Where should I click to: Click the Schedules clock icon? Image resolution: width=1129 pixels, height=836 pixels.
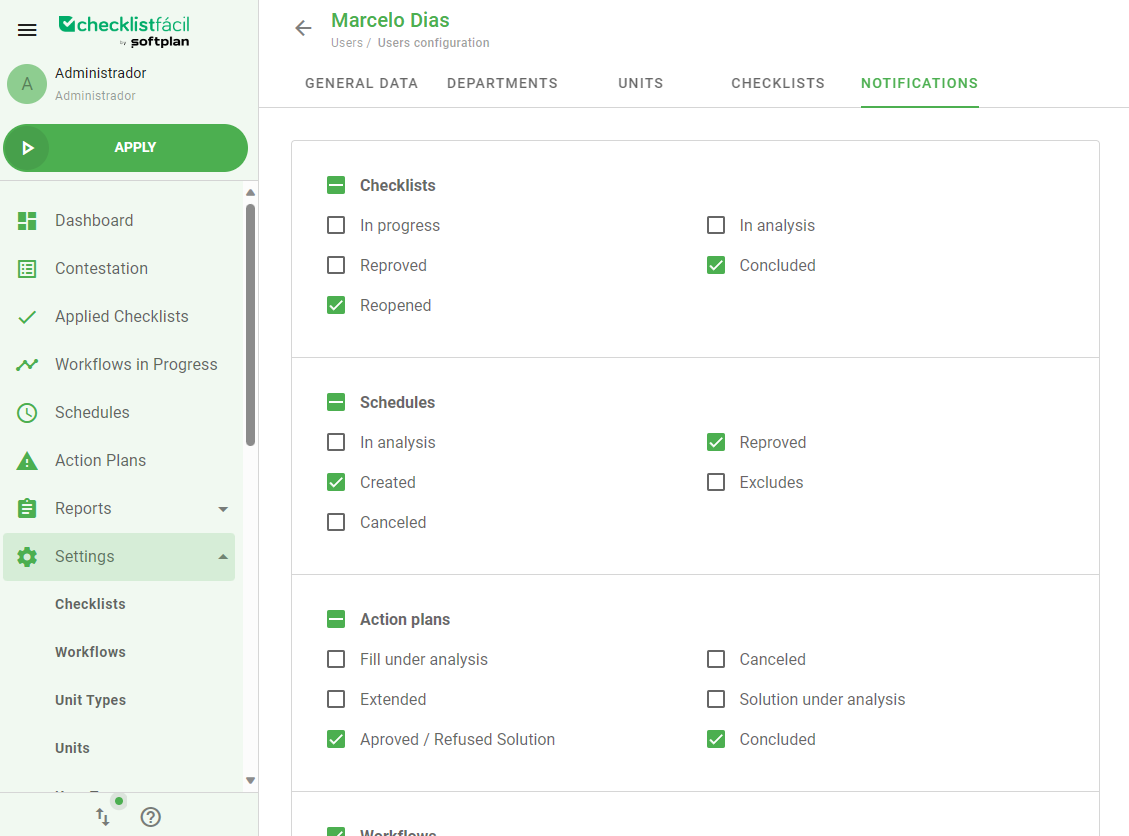[27, 413]
